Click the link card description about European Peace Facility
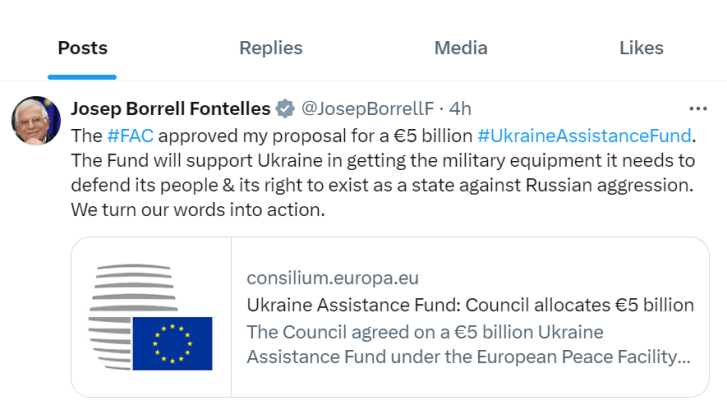The image size is (727, 405). click(x=468, y=344)
